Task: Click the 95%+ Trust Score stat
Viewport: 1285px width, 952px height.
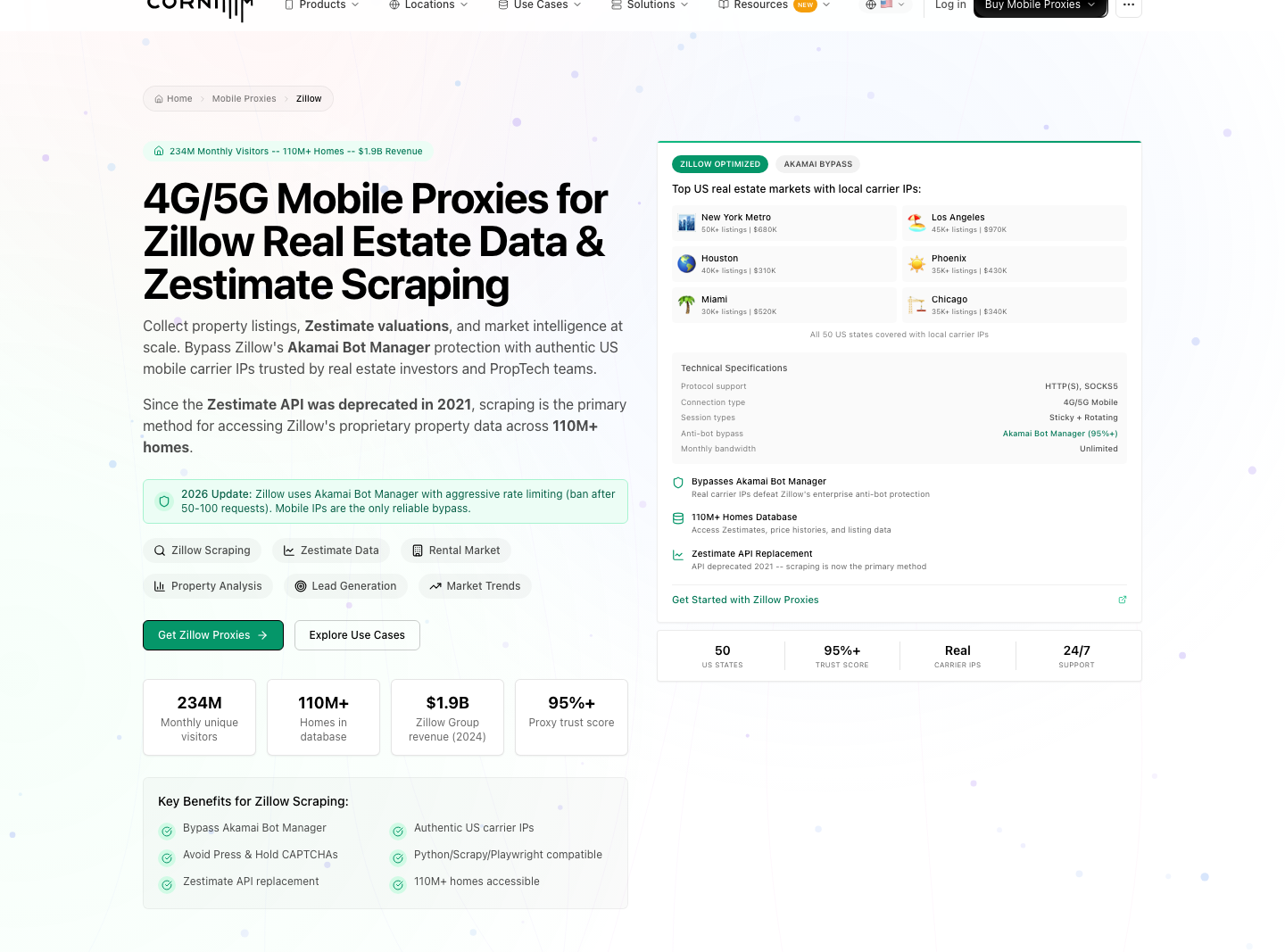Action: [x=841, y=656]
